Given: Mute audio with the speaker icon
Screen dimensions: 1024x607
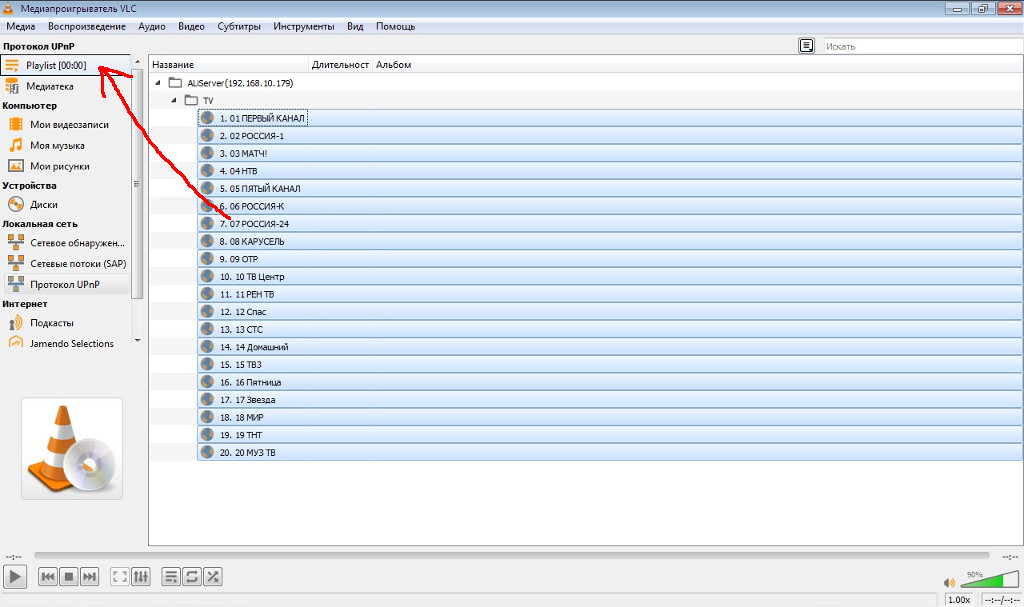Looking at the screenshot, I should pyautogui.click(x=949, y=582).
